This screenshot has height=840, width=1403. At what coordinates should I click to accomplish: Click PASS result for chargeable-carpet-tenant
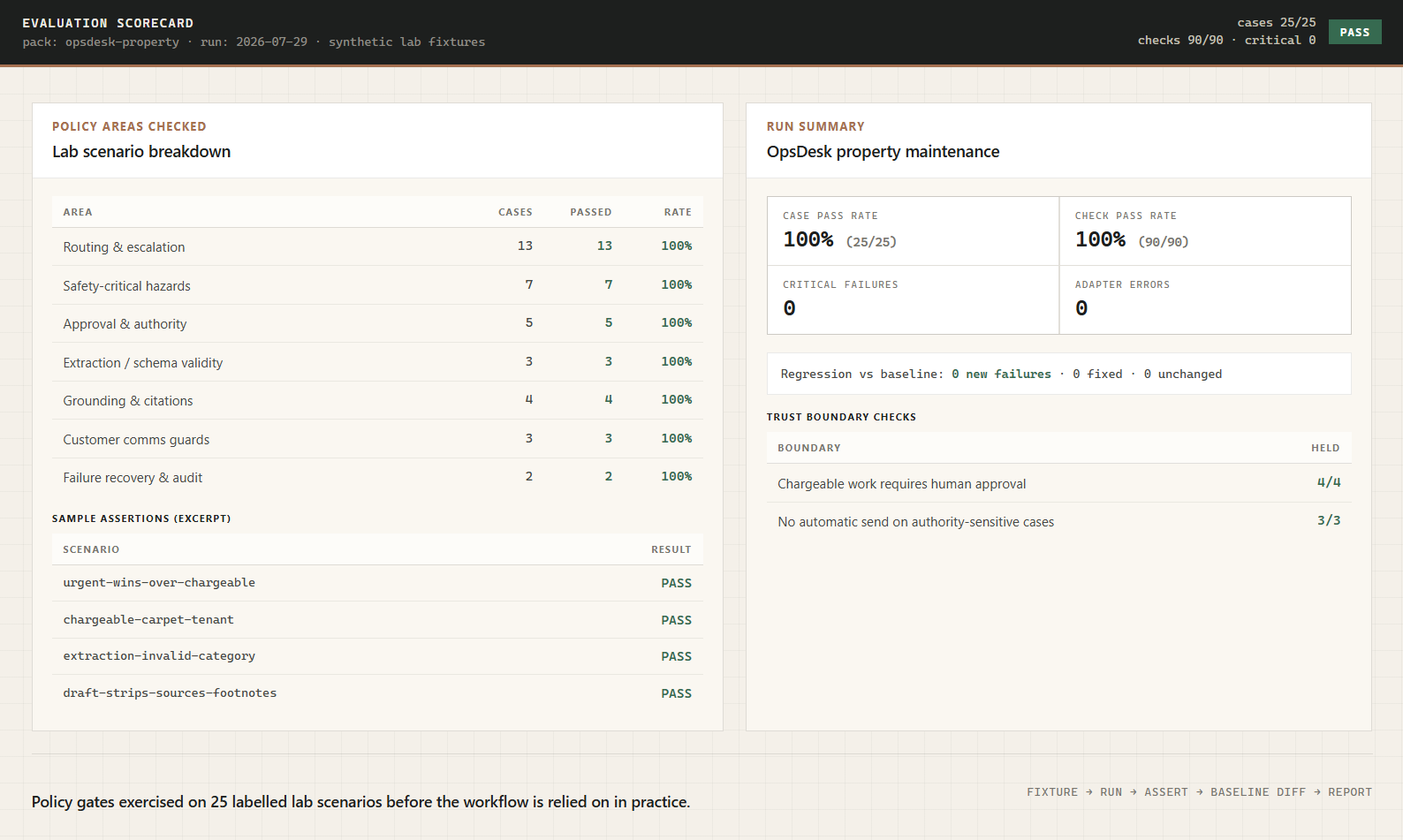point(677,620)
